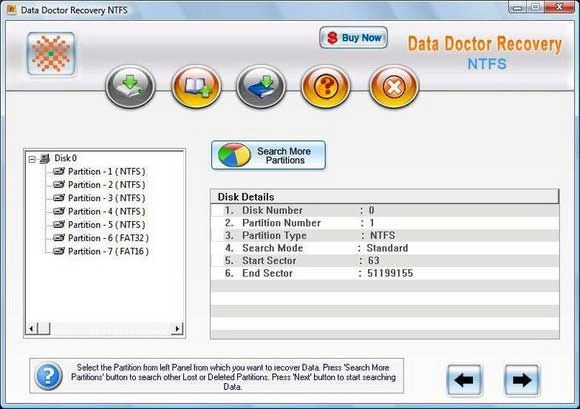Screen dimensions: 580x409
Task: Click the Partition Type NTFS row
Action: pos(385,236)
